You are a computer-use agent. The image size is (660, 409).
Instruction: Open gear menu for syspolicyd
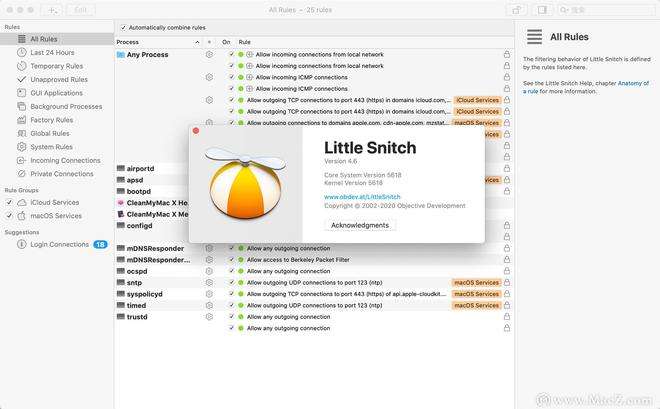click(209, 294)
